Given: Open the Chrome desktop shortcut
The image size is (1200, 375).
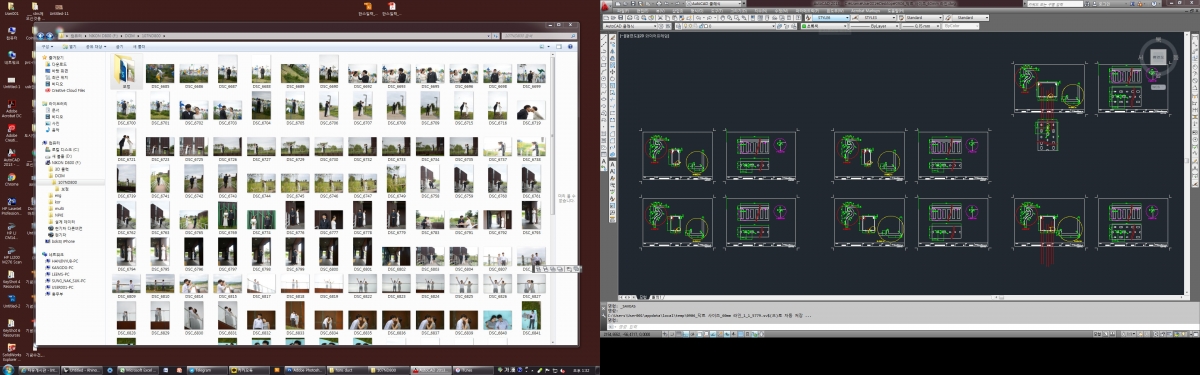Looking at the screenshot, I should point(11,178).
